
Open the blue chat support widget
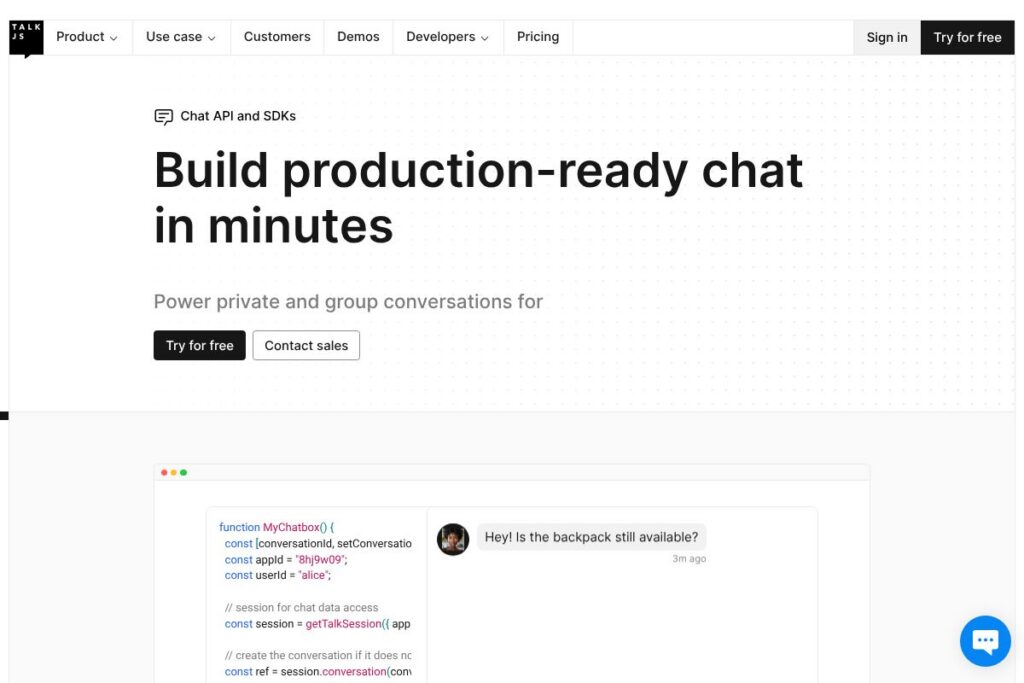[x=985, y=641]
